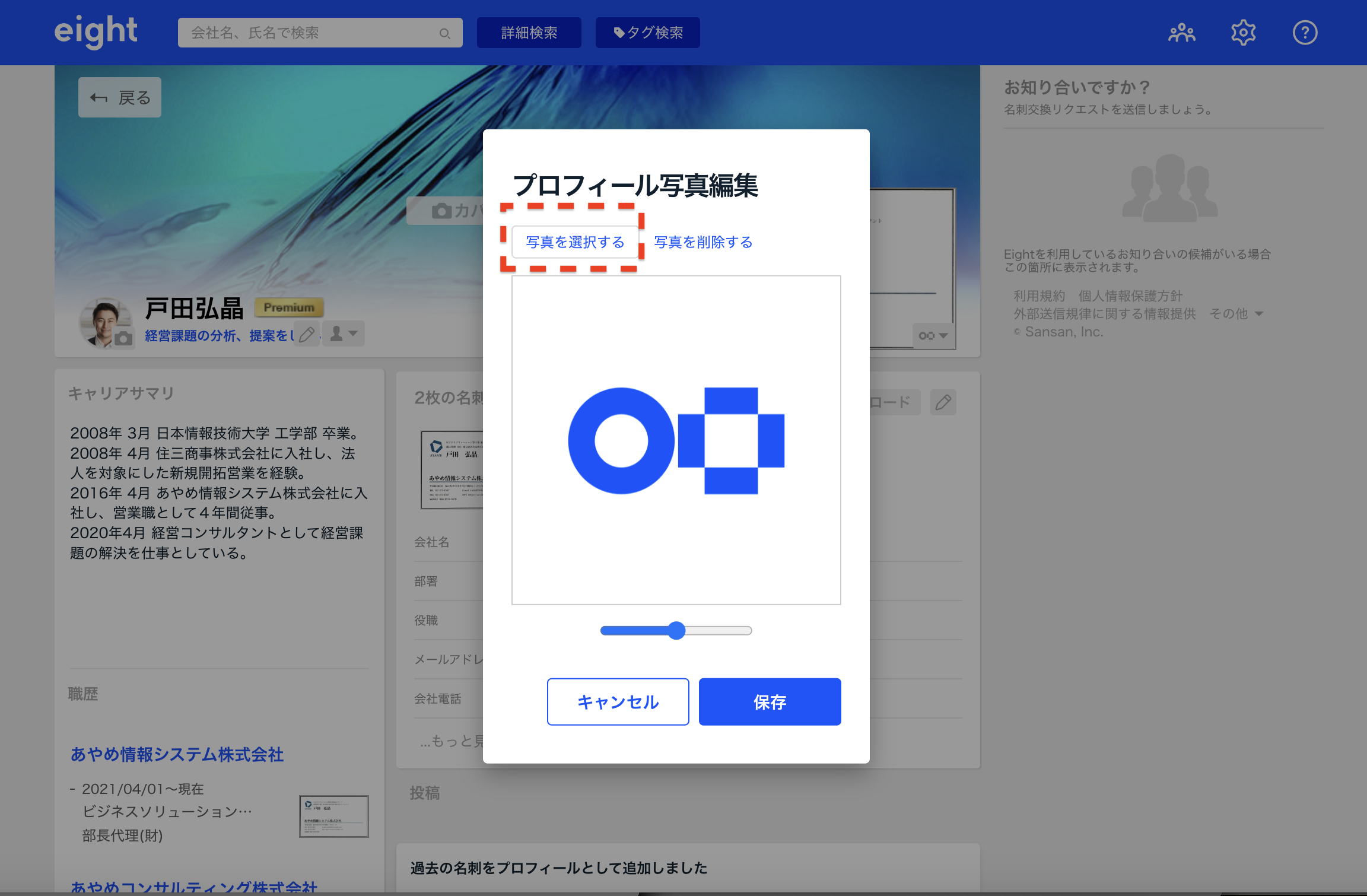Viewport: 1367px width, 896px height.
Task: Click the contacts group icon in header
Action: [1181, 33]
